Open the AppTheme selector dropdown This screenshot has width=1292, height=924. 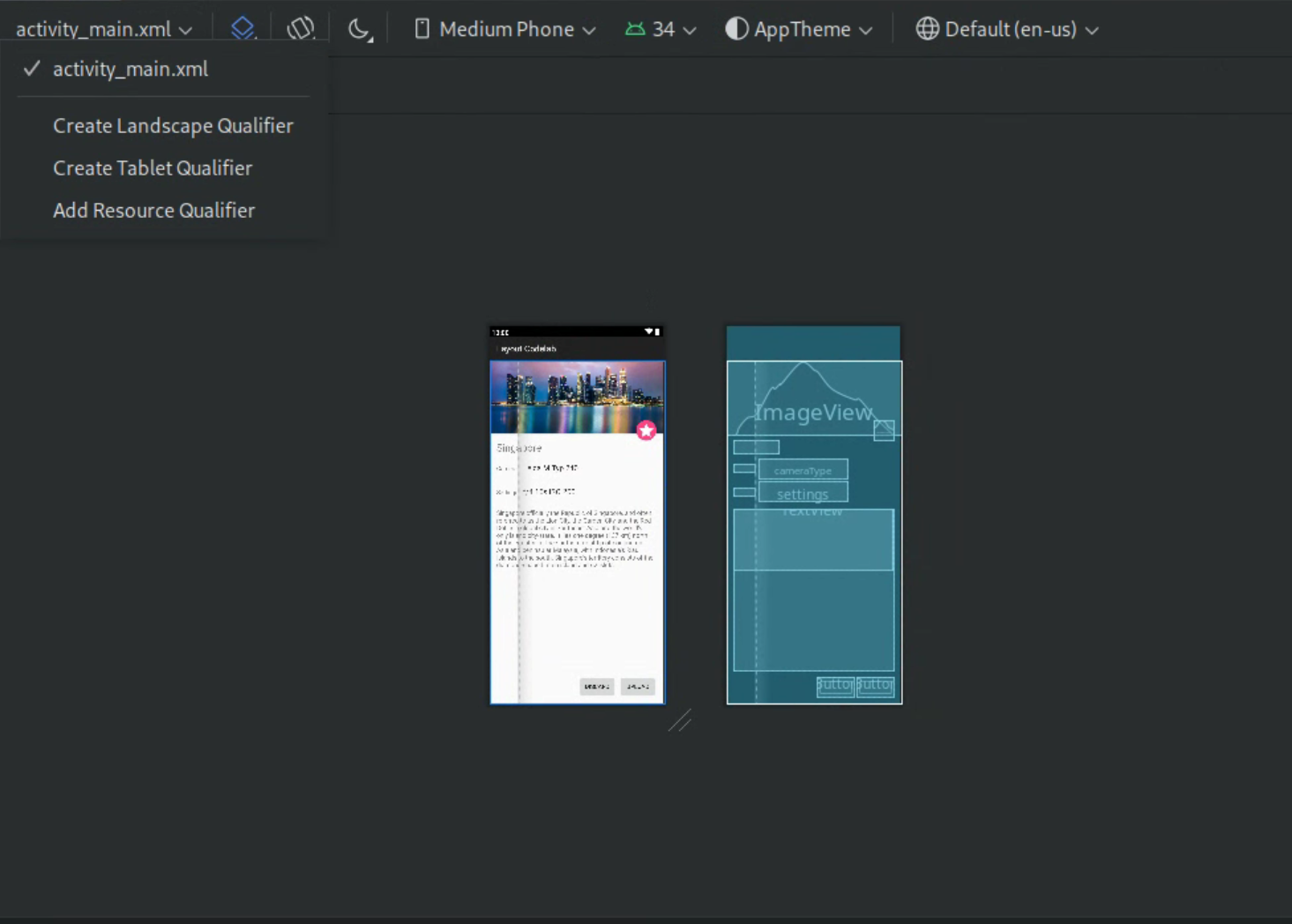(x=799, y=29)
